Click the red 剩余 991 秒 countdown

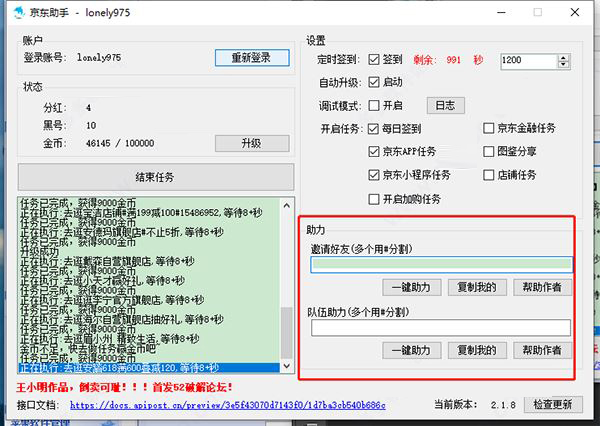[448, 60]
